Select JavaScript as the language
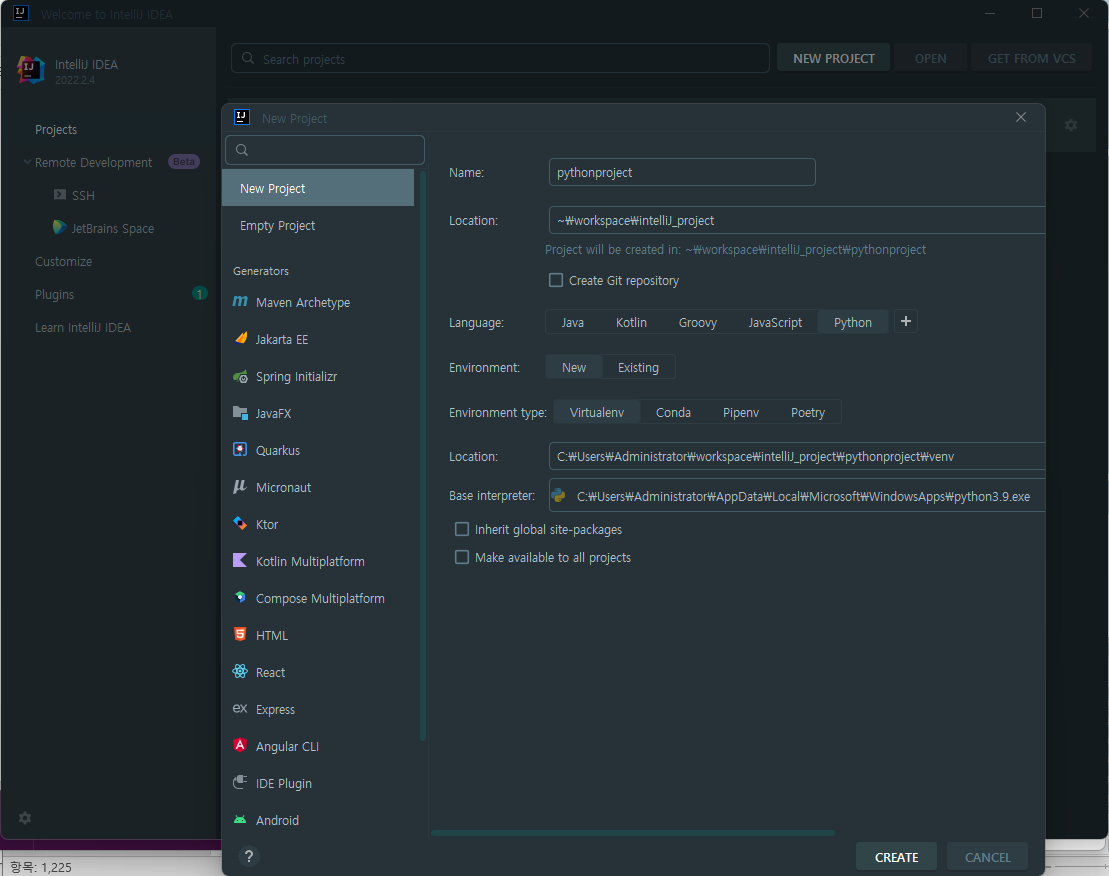 [x=775, y=322]
